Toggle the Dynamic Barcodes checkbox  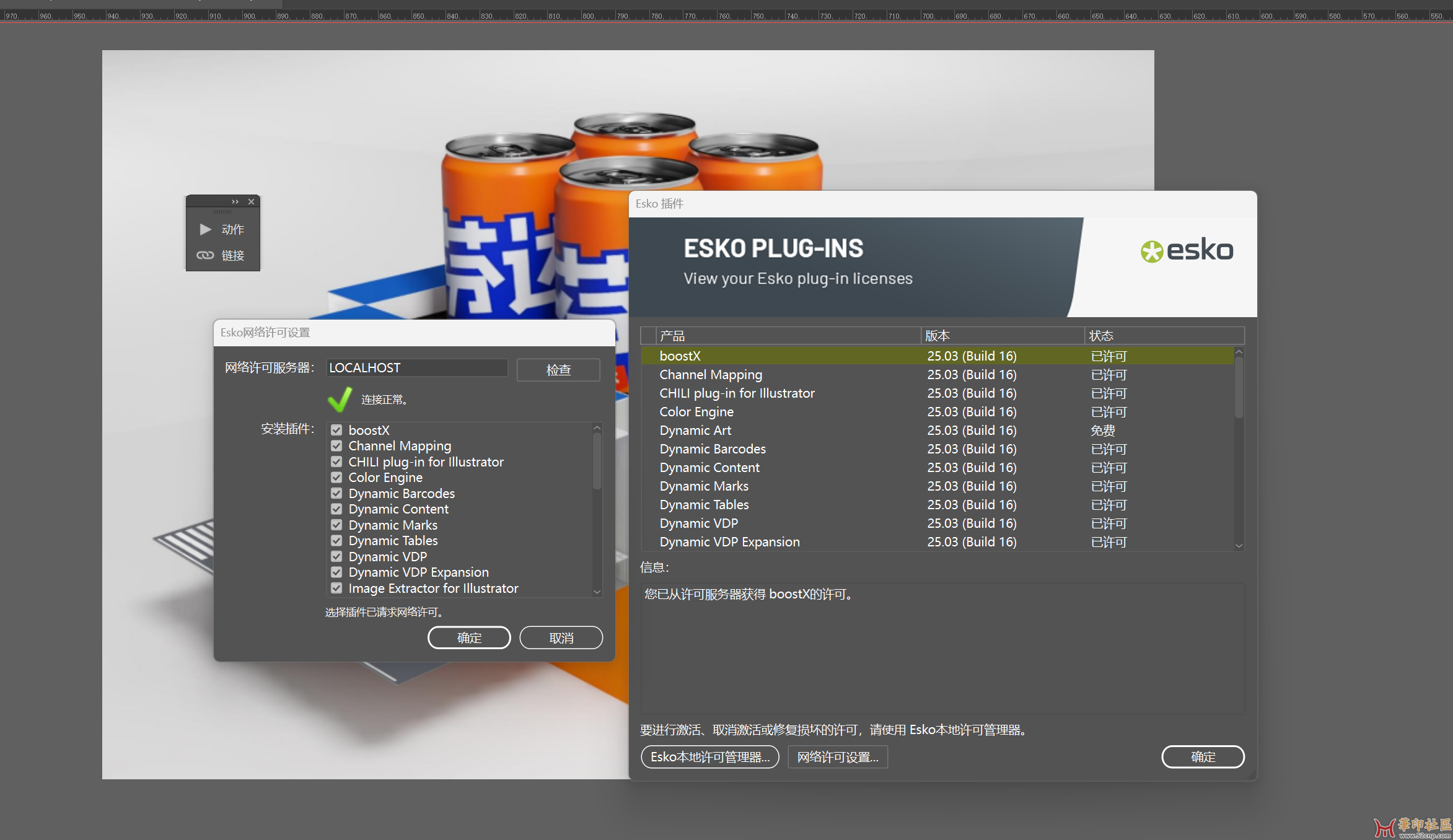point(336,493)
